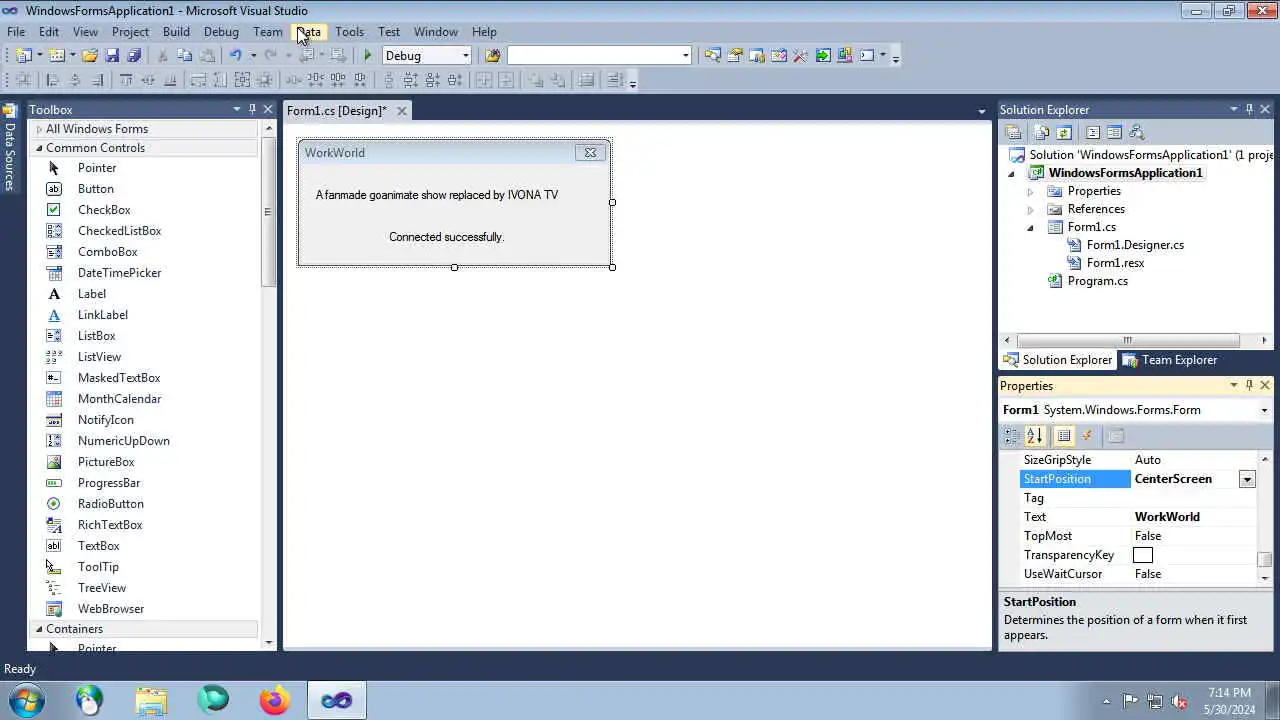The height and width of the screenshot is (720, 1280).
Task: Close the Form1.cs [Design] document tab
Action: pos(402,111)
